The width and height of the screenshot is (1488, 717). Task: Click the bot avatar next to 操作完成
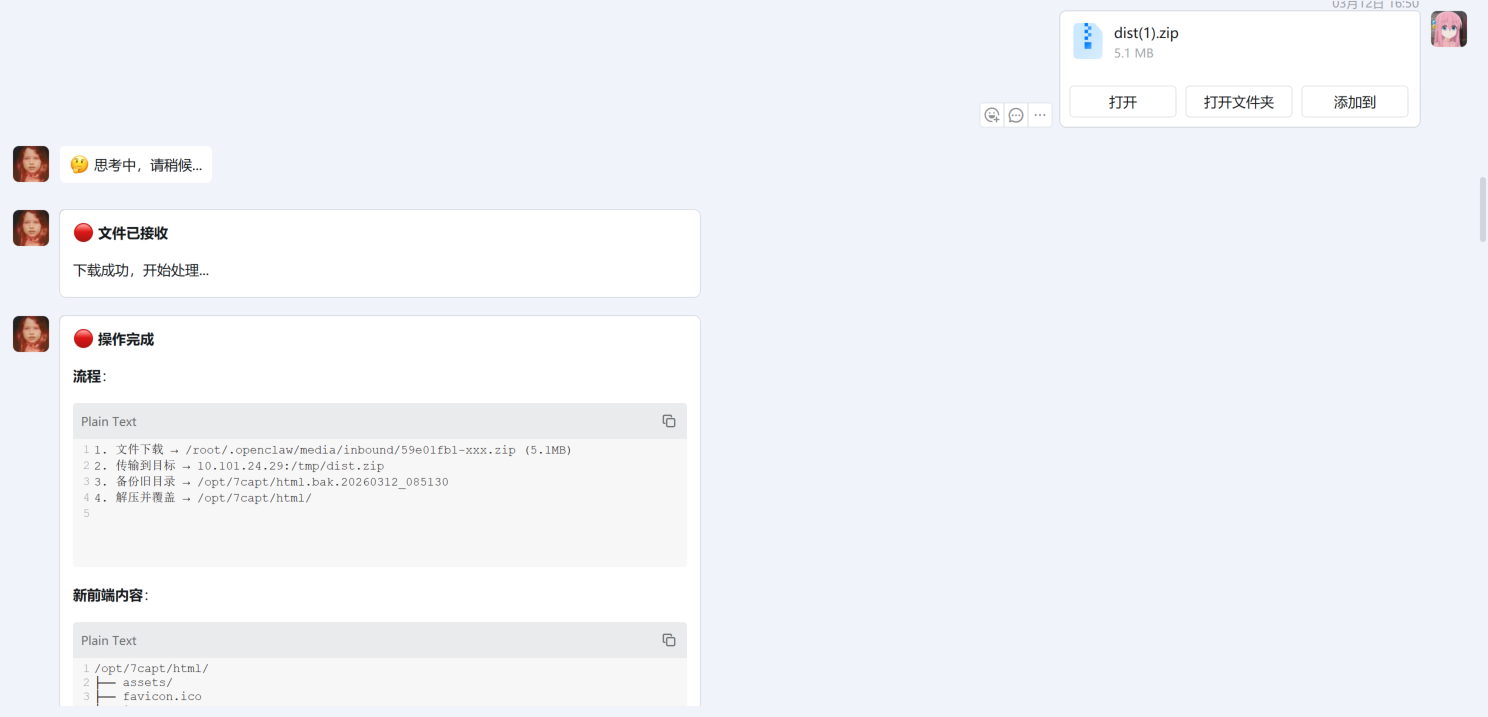[x=31, y=334]
